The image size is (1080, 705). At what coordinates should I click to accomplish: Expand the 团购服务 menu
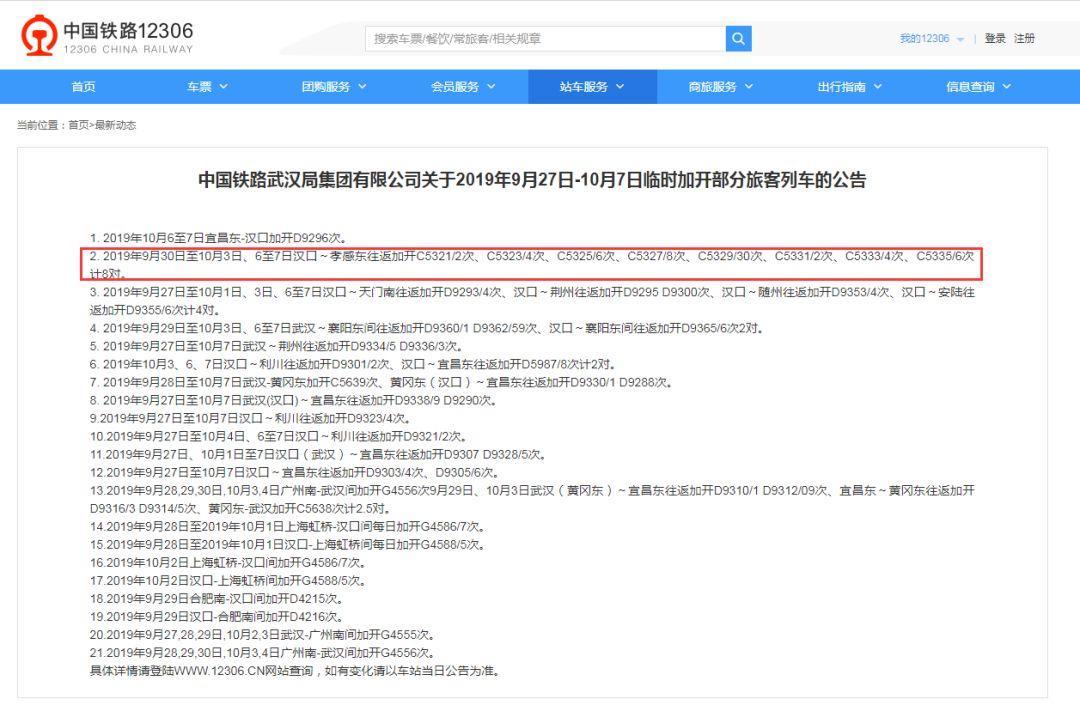click(x=334, y=87)
